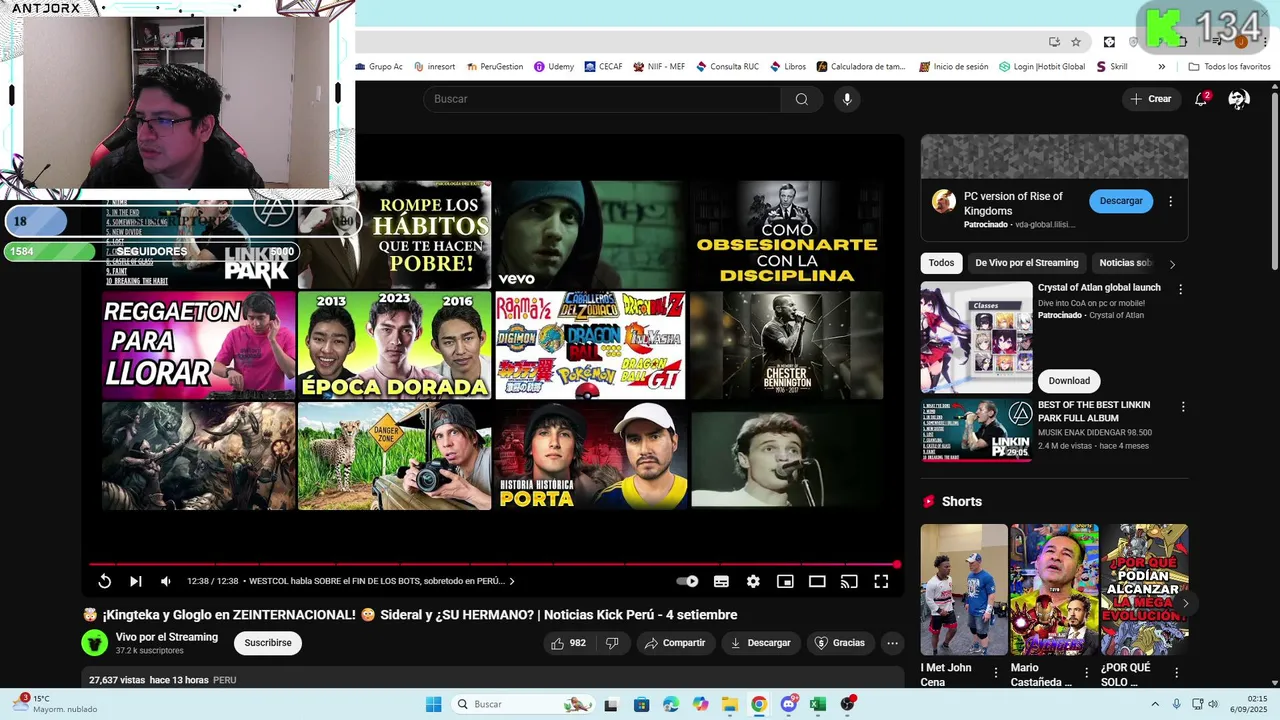Open the Crear menu

point(1150,99)
